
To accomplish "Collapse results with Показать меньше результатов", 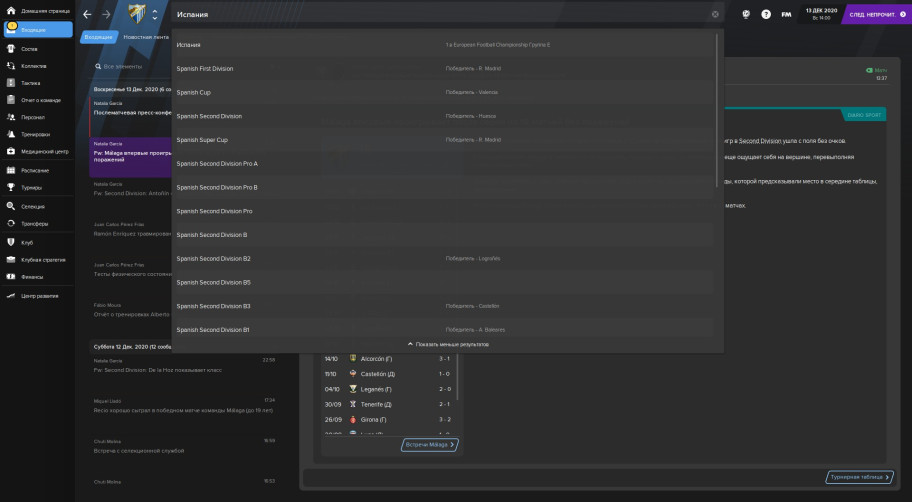I will point(447,344).
